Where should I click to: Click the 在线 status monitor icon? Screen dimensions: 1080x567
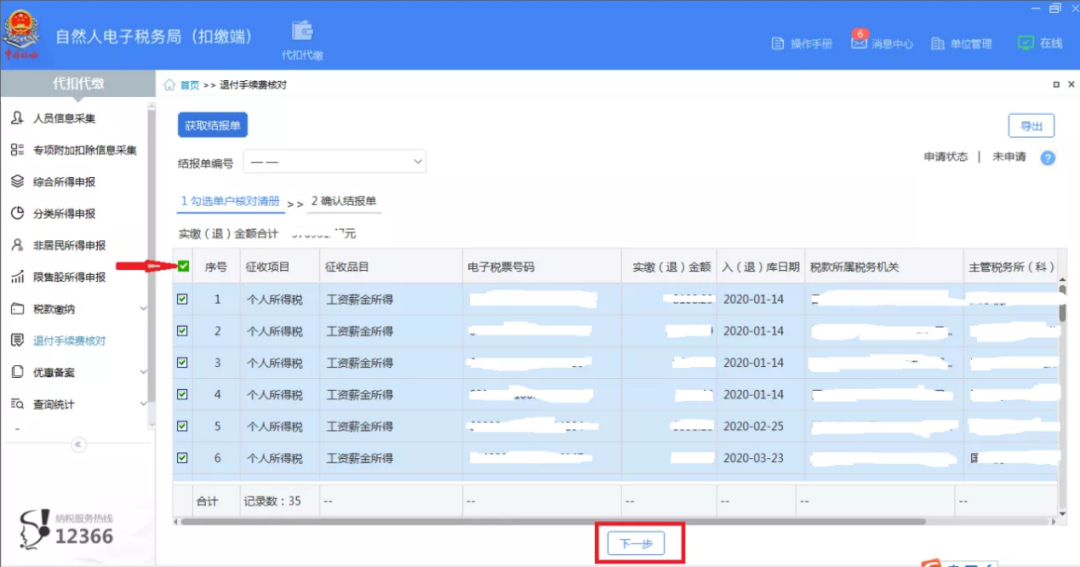tap(1026, 43)
